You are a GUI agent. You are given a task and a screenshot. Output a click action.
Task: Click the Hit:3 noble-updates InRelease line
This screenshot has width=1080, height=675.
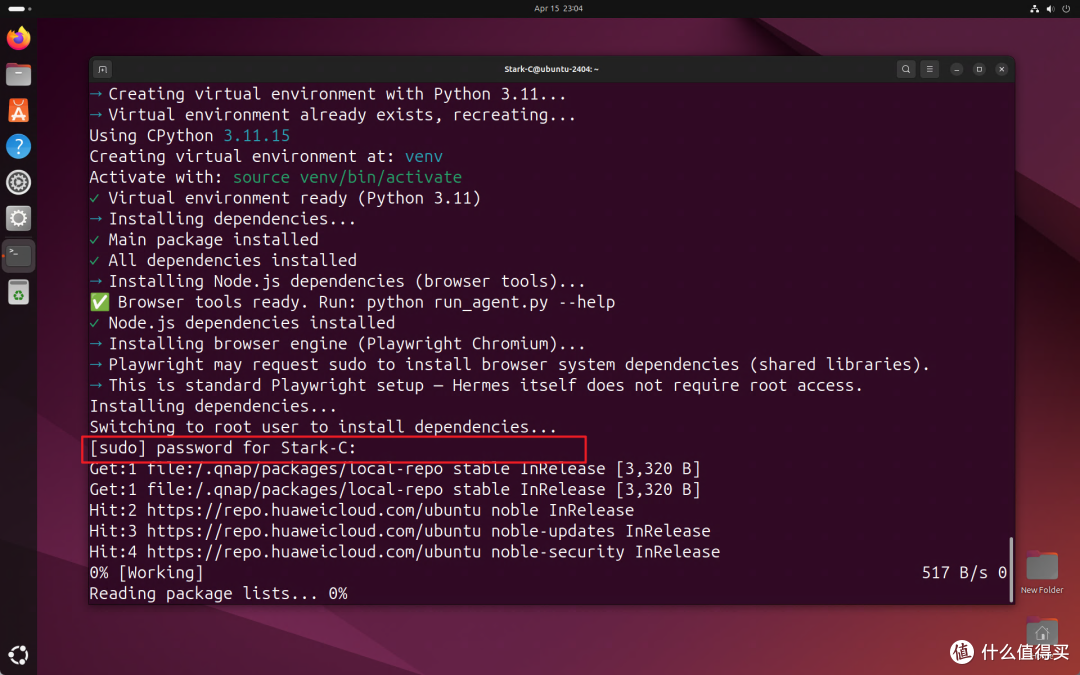pyautogui.click(x=400, y=531)
